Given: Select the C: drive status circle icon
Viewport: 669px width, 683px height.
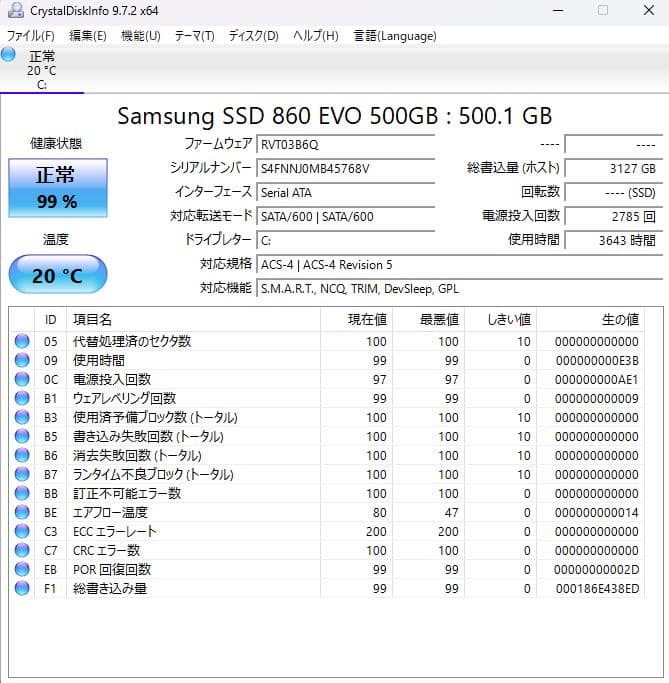Looking at the screenshot, I should point(8,54).
